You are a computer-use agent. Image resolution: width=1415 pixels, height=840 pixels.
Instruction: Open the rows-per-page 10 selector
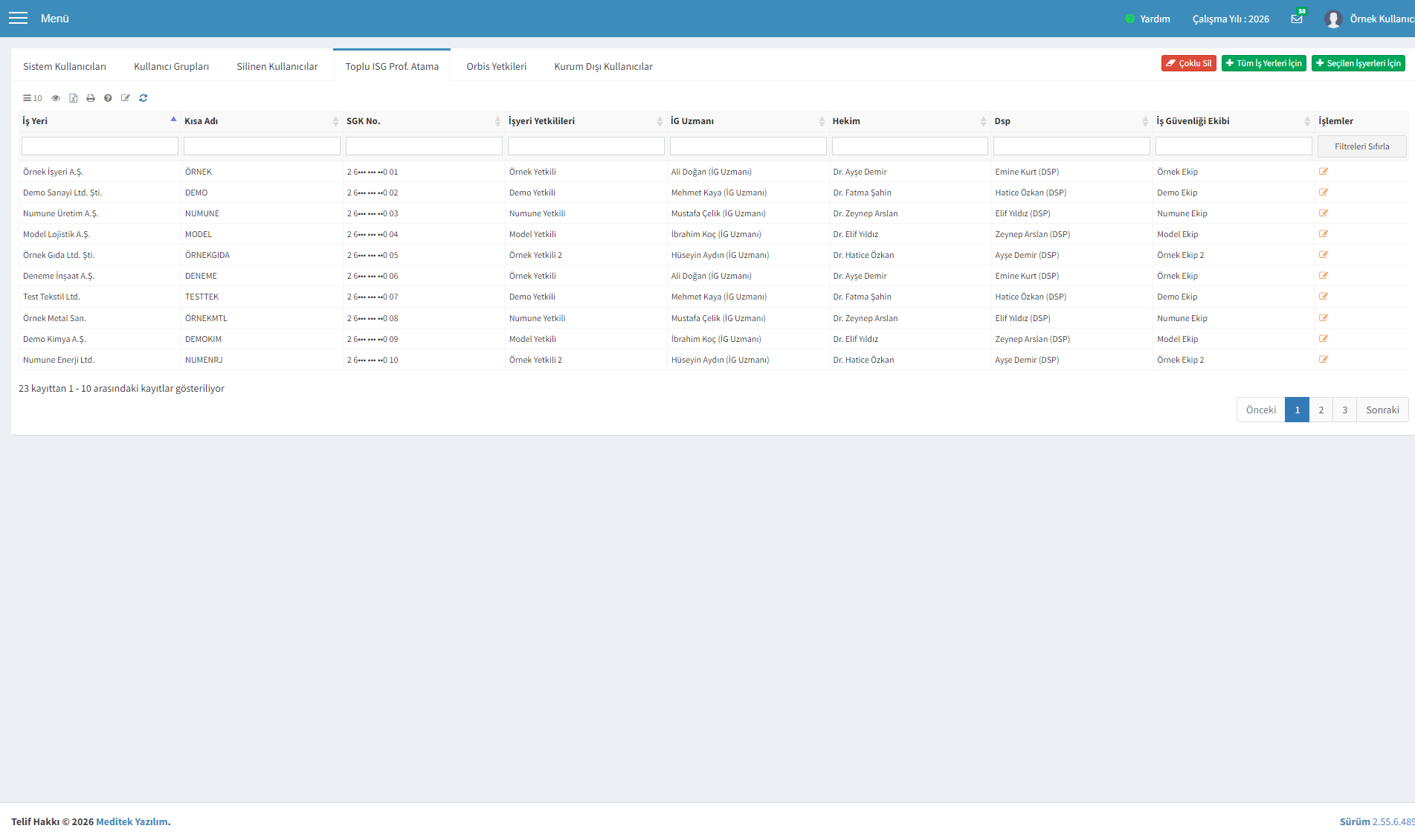tap(32, 98)
